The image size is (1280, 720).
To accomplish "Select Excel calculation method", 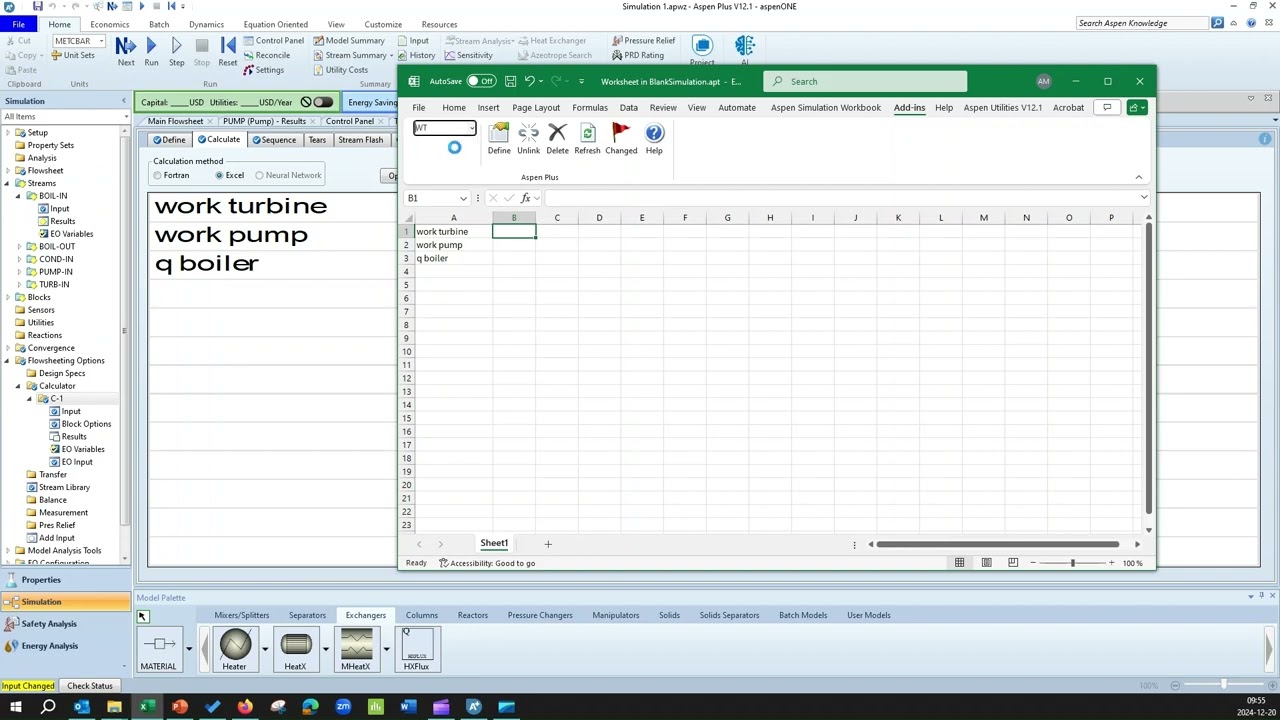I will click(219, 176).
